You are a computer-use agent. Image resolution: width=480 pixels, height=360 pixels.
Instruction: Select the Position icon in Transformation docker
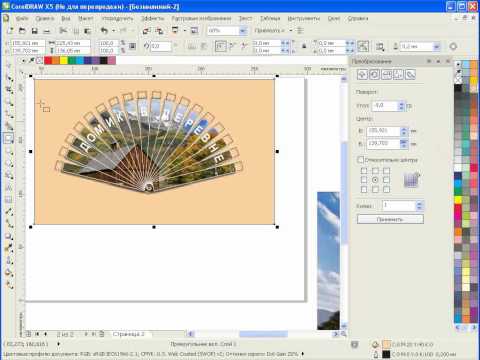click(362, 74)
